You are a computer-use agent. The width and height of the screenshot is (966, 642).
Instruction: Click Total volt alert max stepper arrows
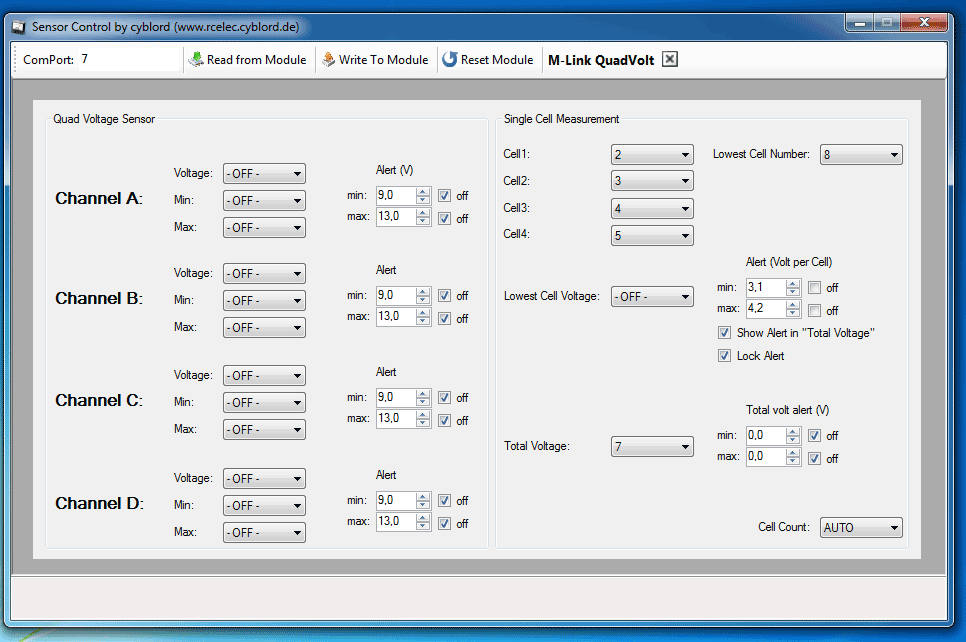click(793, 457)
